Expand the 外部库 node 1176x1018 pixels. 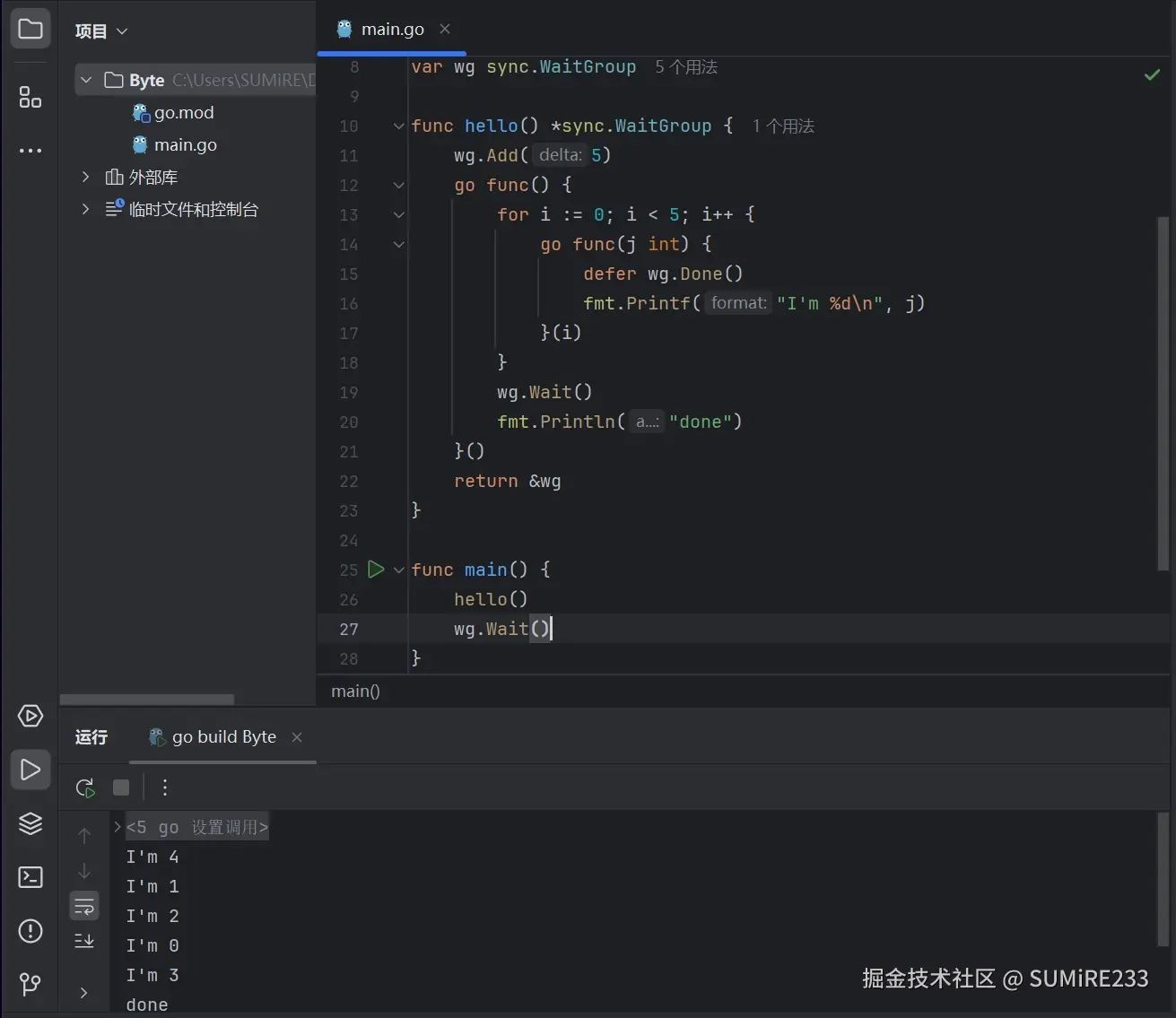(x=86, y=177)
